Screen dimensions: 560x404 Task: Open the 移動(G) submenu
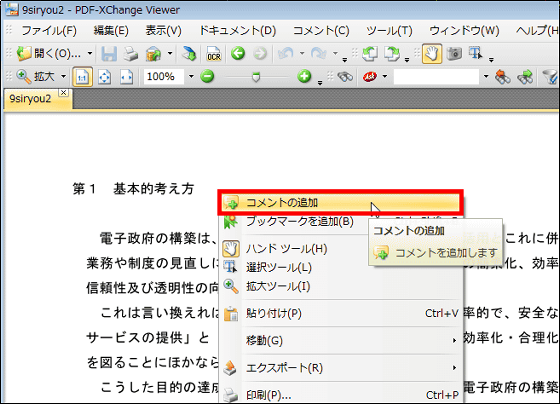[340, 341]
